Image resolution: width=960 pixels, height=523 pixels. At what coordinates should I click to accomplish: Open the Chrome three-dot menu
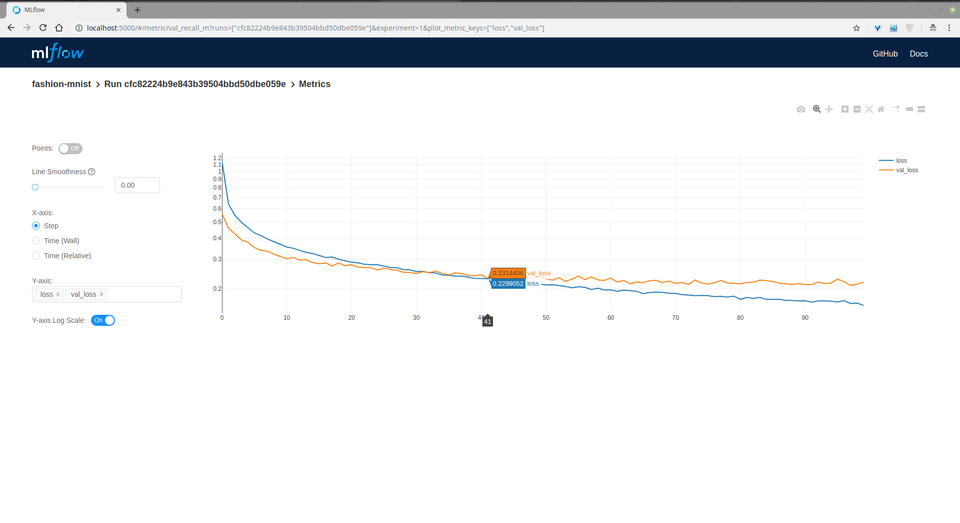949,28
